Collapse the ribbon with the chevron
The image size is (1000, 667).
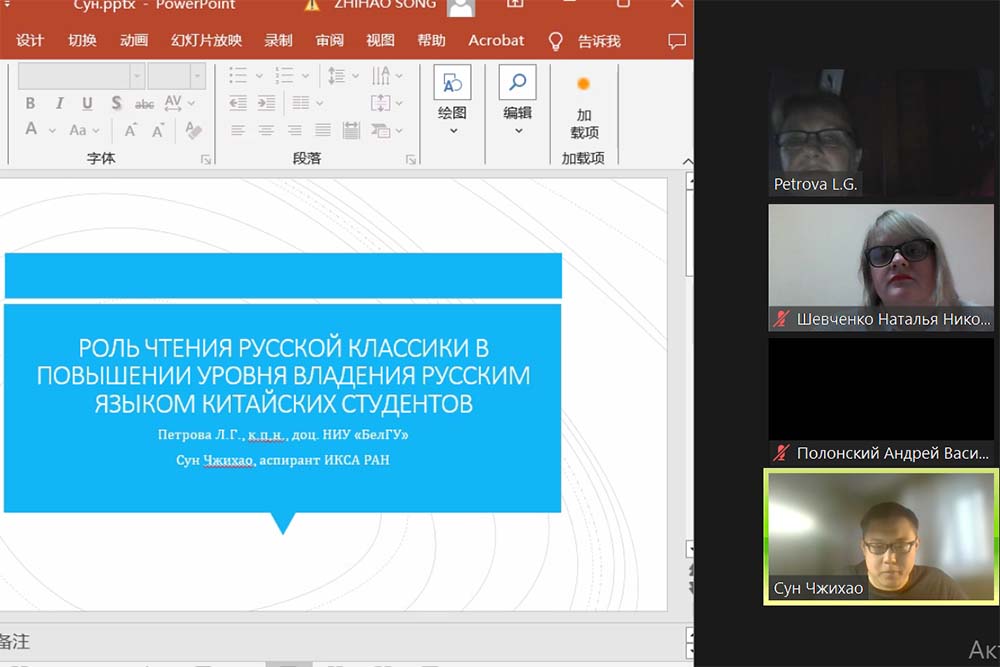[686, 161]
